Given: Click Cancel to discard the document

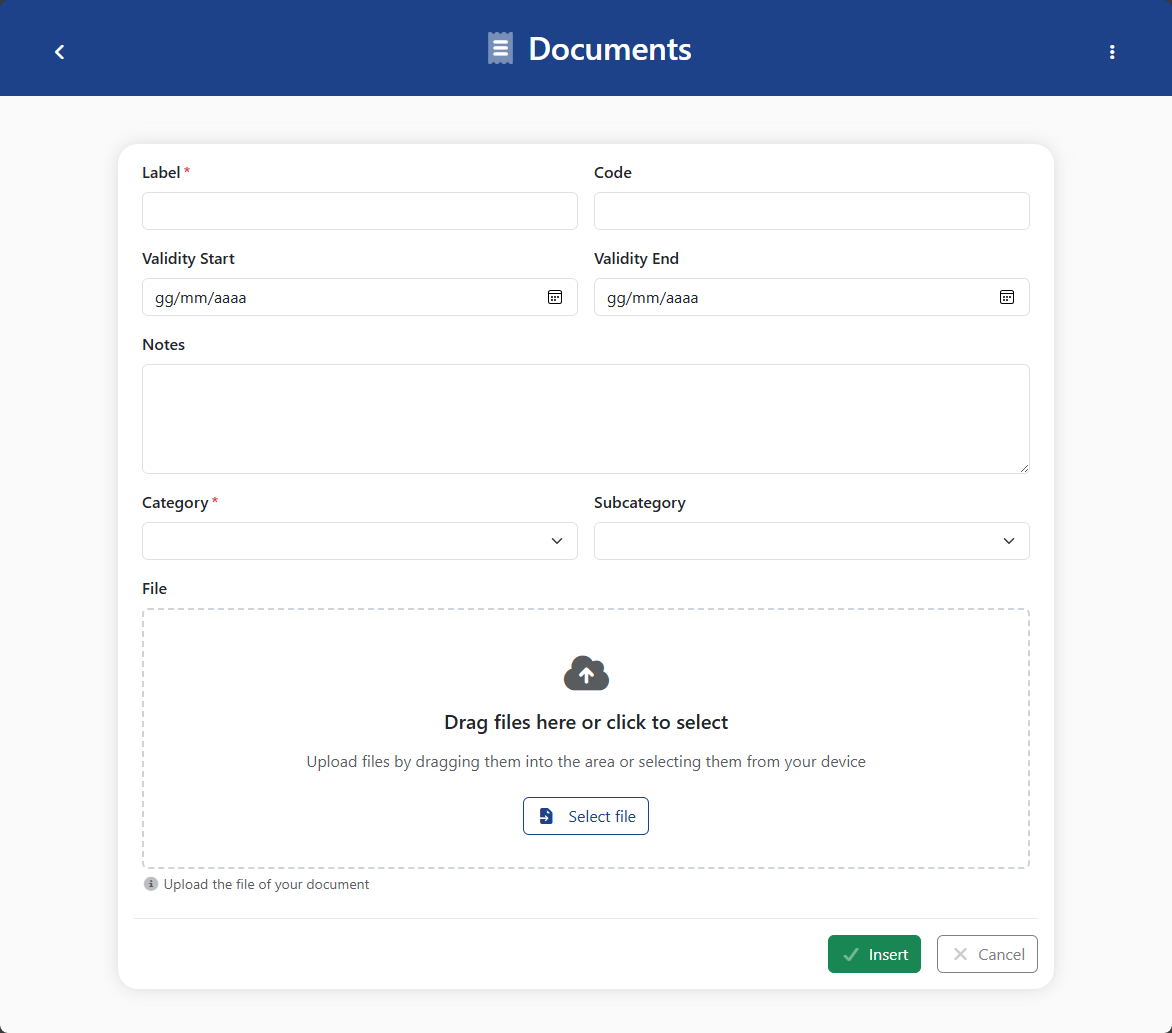Looking at the screenshot, I should (x=987, y=953).
